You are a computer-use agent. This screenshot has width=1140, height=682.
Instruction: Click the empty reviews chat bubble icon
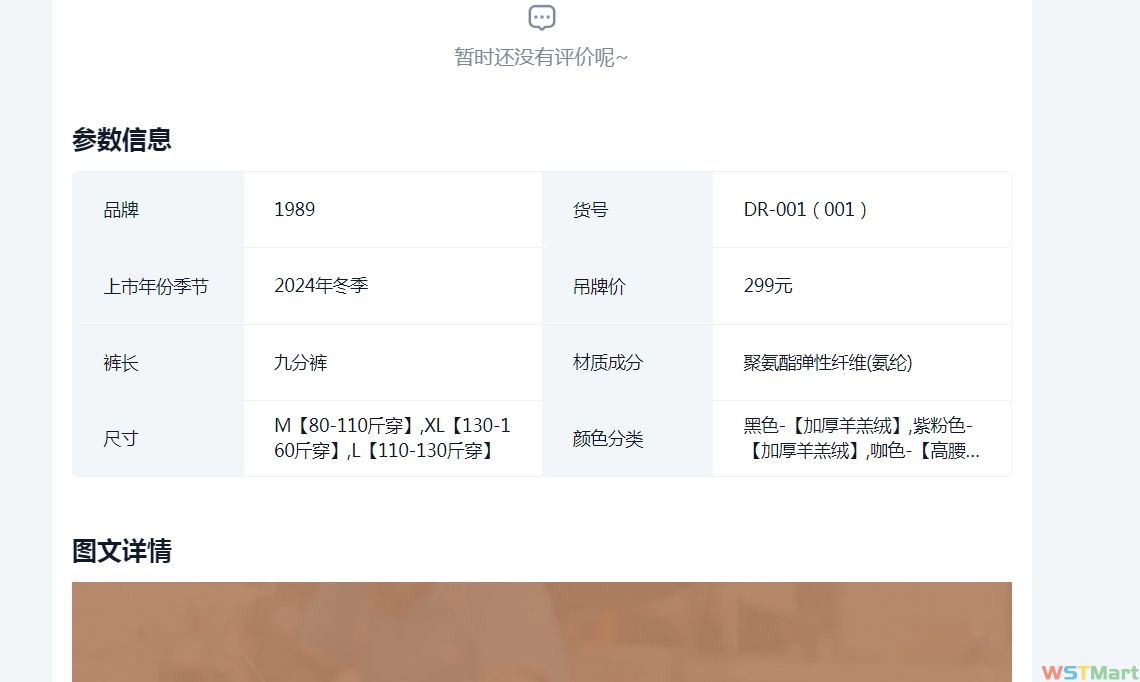pyautogui.click(x=541, y=17)
